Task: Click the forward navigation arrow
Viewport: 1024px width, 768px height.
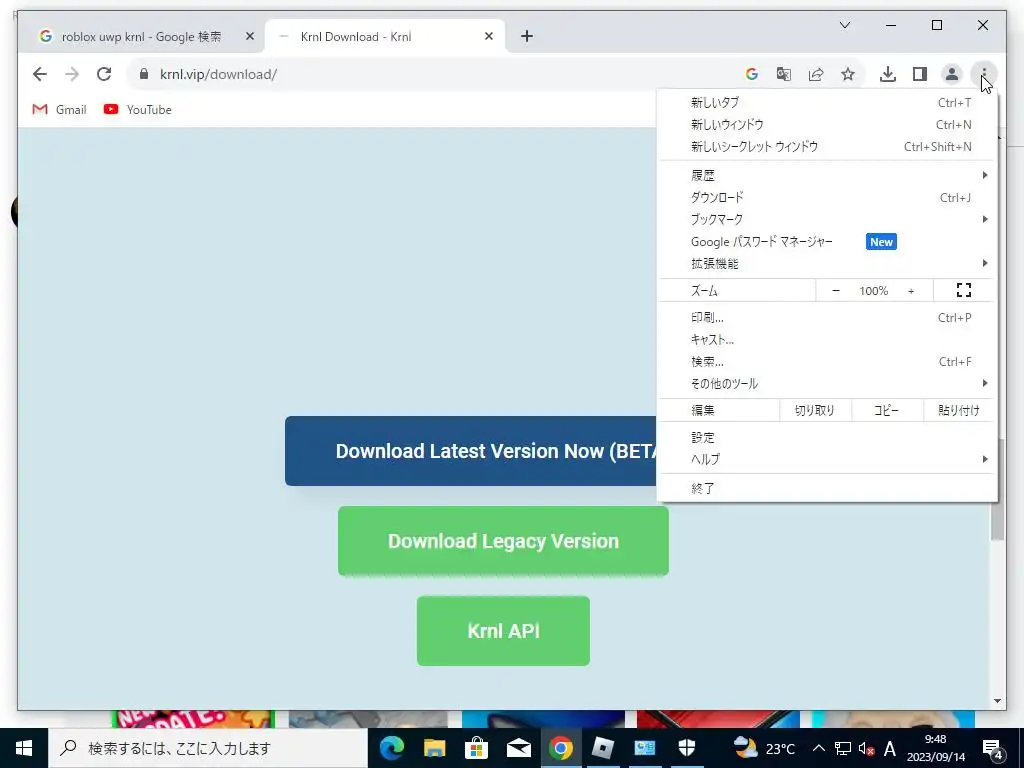Action: click(72, 74)
